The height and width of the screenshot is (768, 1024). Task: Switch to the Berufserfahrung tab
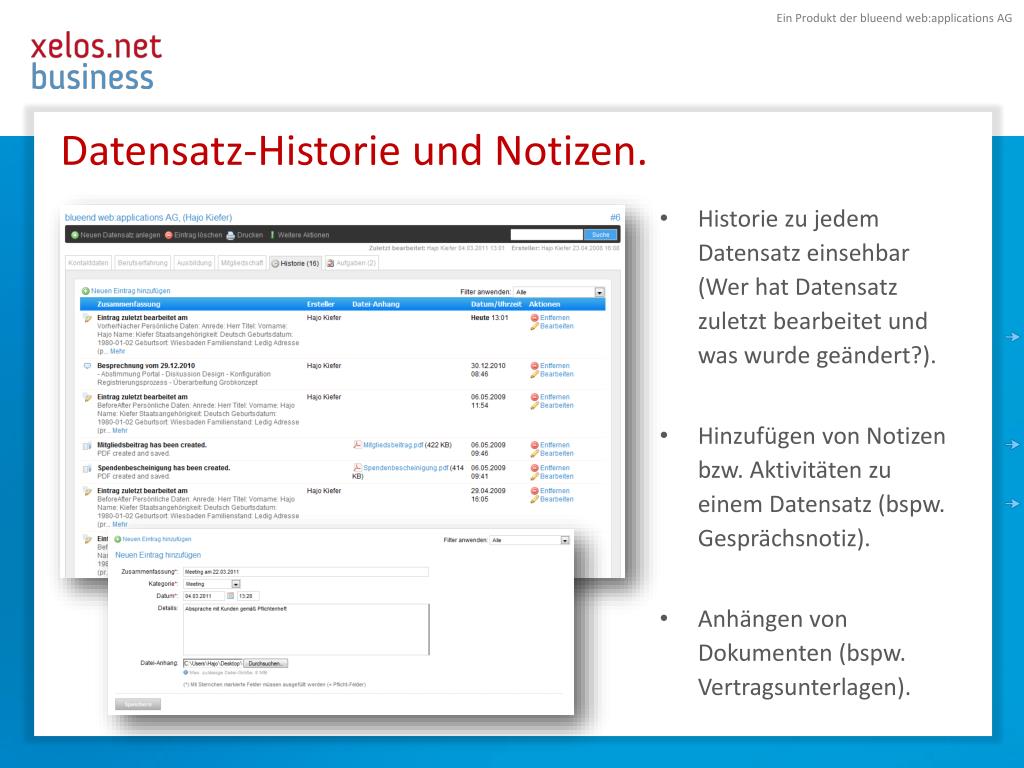point(142,263)
